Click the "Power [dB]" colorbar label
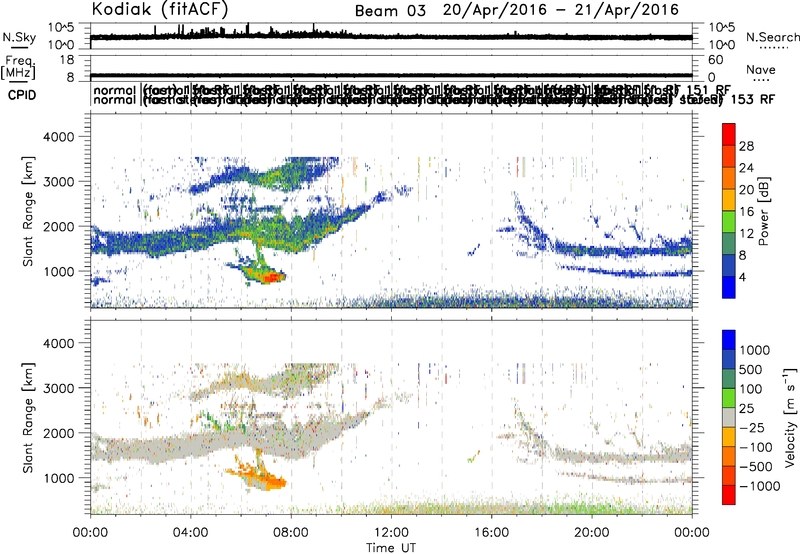 [763, 211]
